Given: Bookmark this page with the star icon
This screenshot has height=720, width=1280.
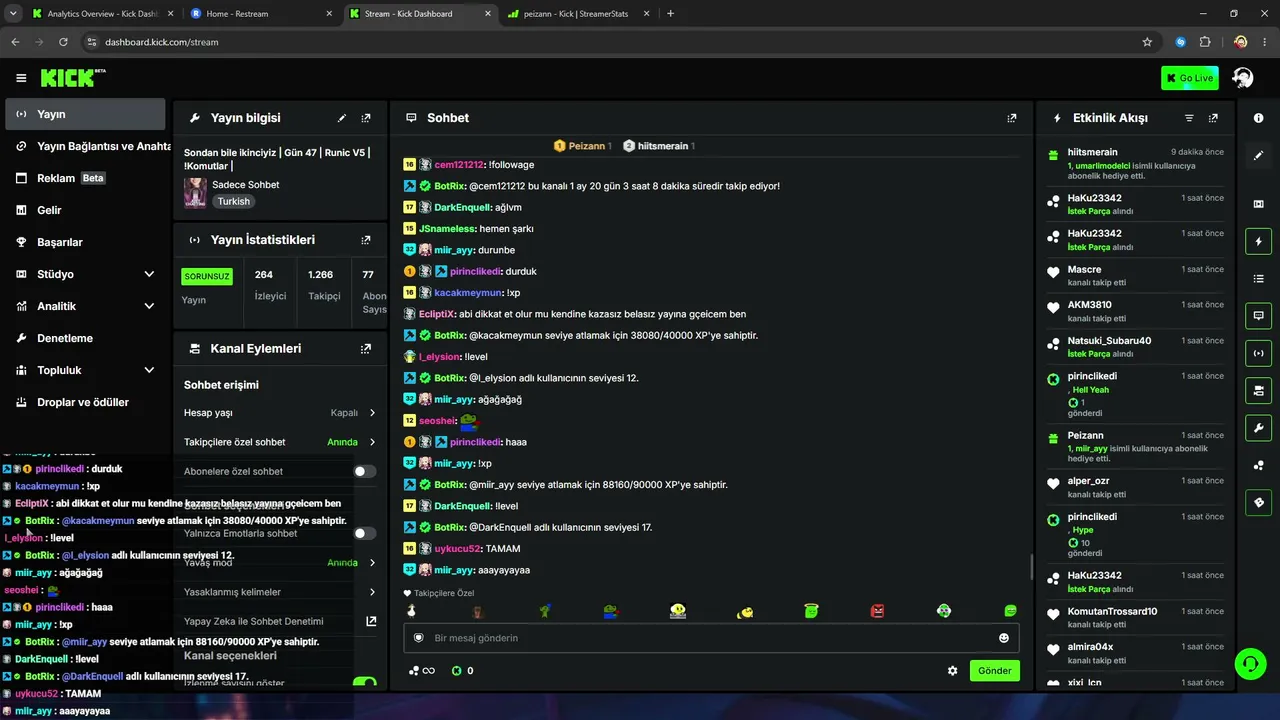Looking at the screenshot, I should (x=1147, y=42).
